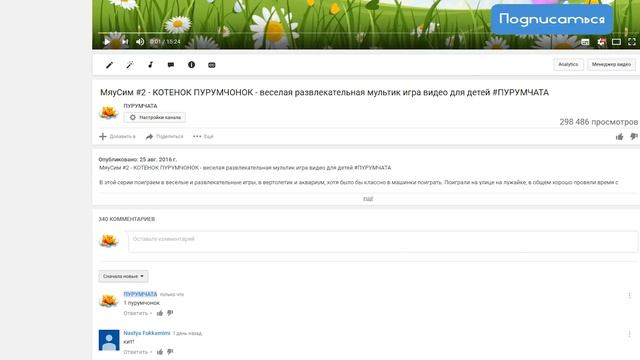Viewport: 640px width, 360px height.
Task: Open the cards info icon
Action: click(191, 65)
